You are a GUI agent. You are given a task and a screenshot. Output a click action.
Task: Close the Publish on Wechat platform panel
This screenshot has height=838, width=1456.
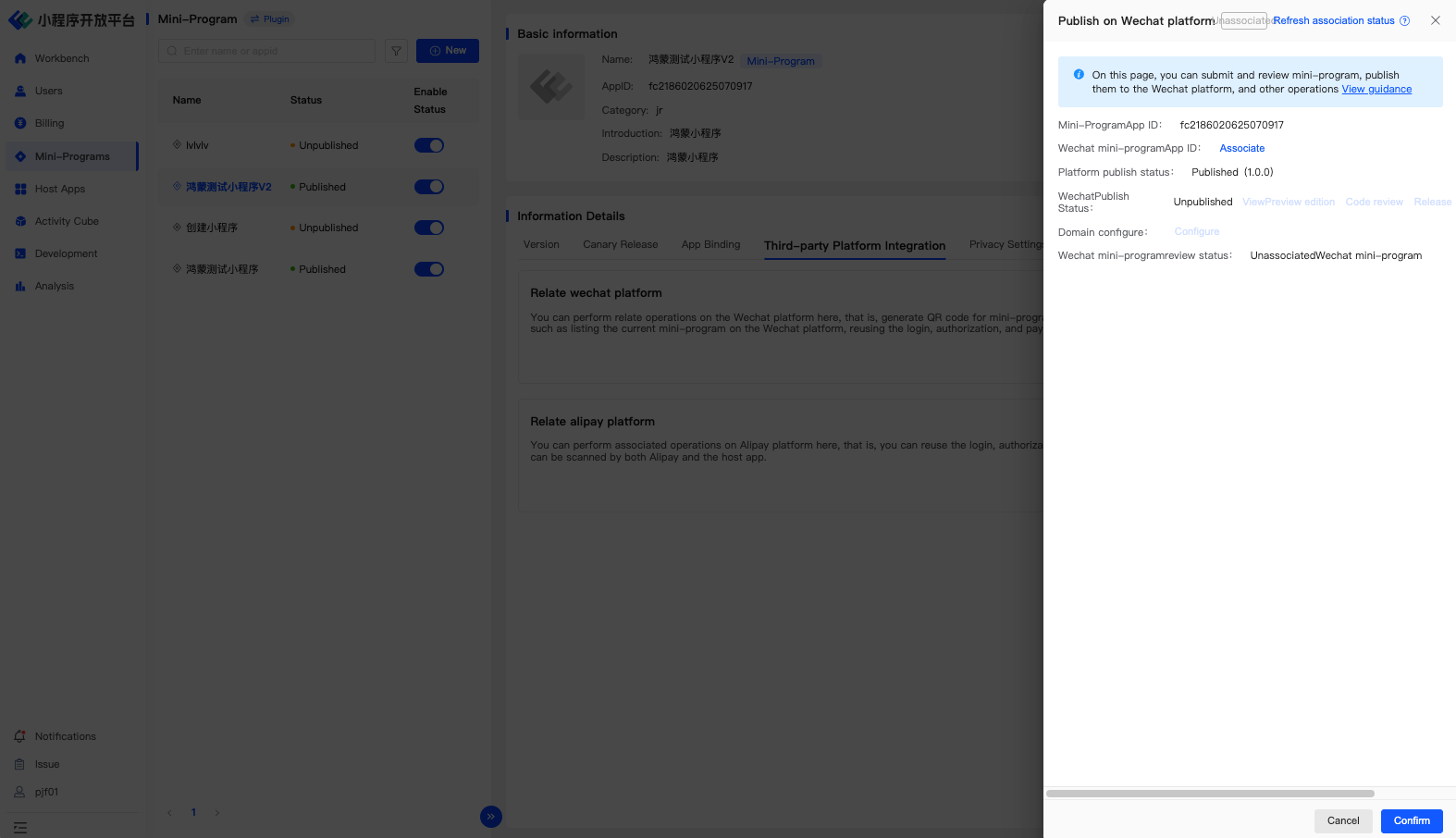1436,20
